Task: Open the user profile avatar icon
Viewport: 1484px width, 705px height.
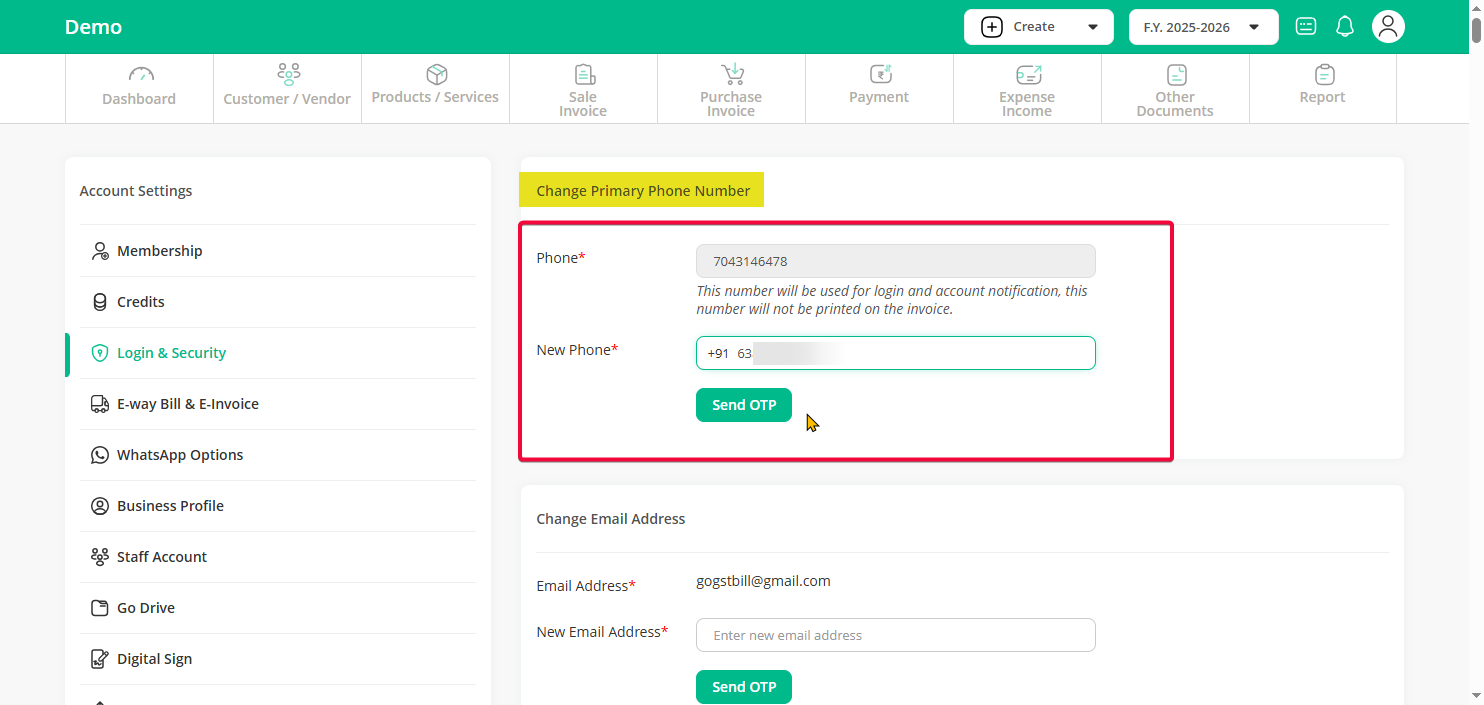Action: [x=1388, y=27]
